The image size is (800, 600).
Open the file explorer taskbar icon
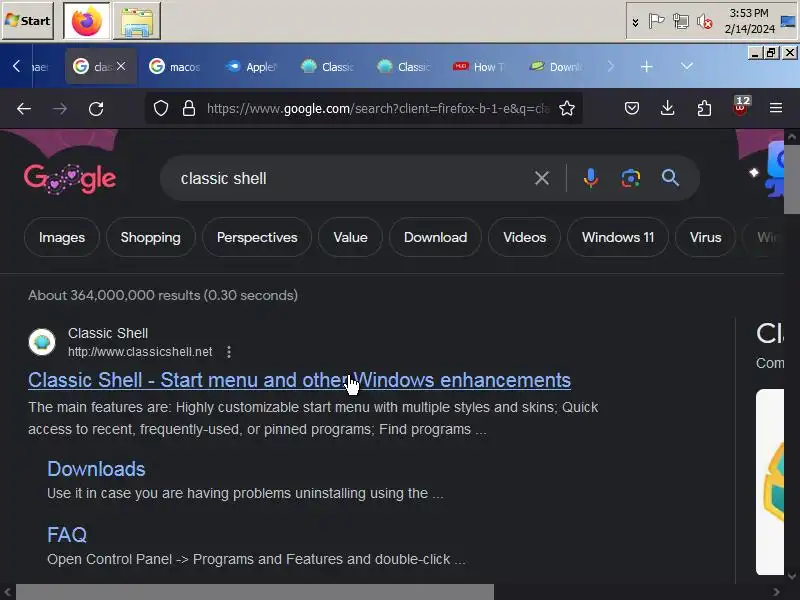click(x=137, y=21)
